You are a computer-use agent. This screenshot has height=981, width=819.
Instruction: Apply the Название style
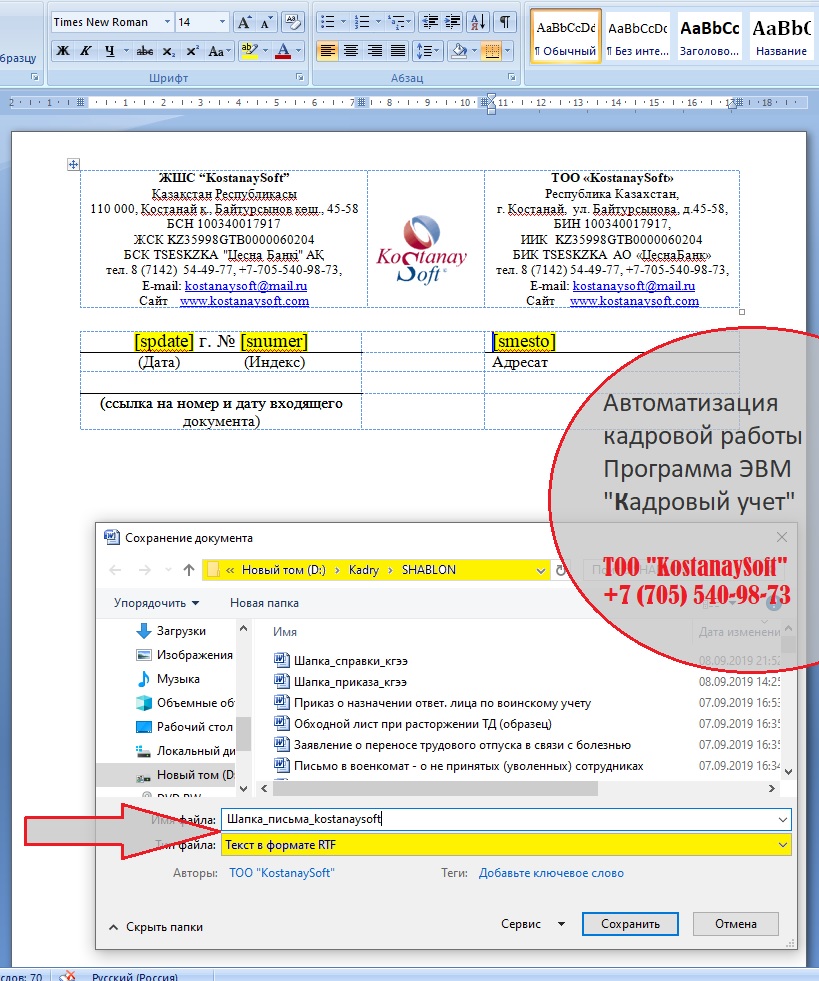781,37
